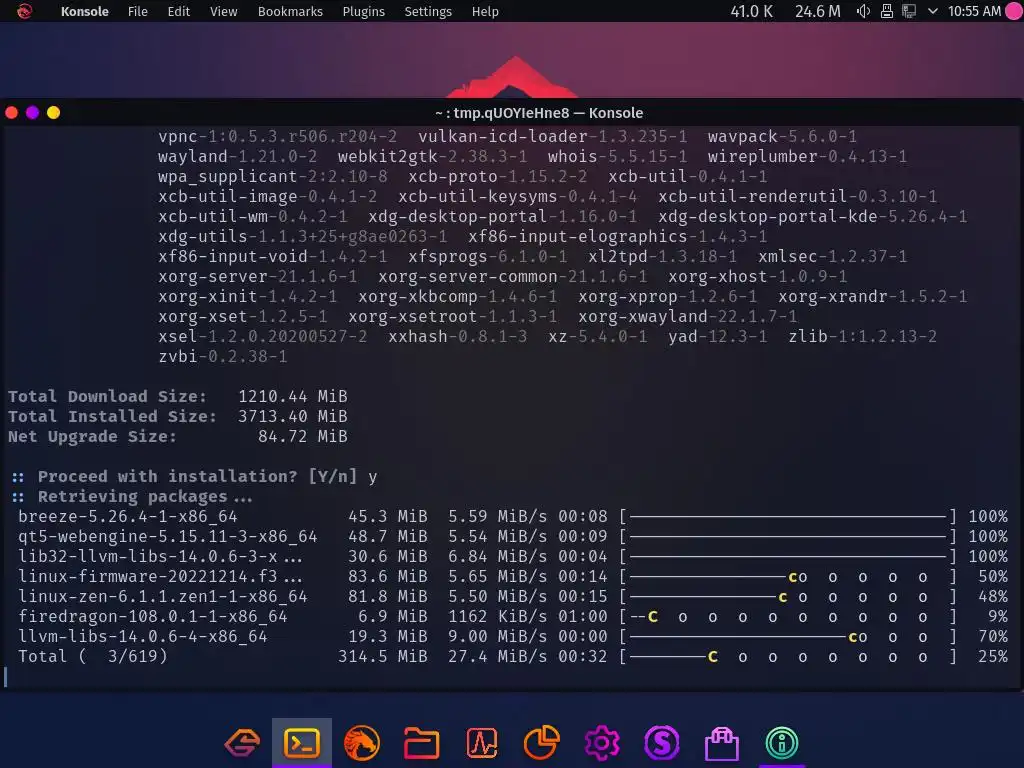Open the View menu
This screenshot has width=1024, height=768.
coord(223,12)
